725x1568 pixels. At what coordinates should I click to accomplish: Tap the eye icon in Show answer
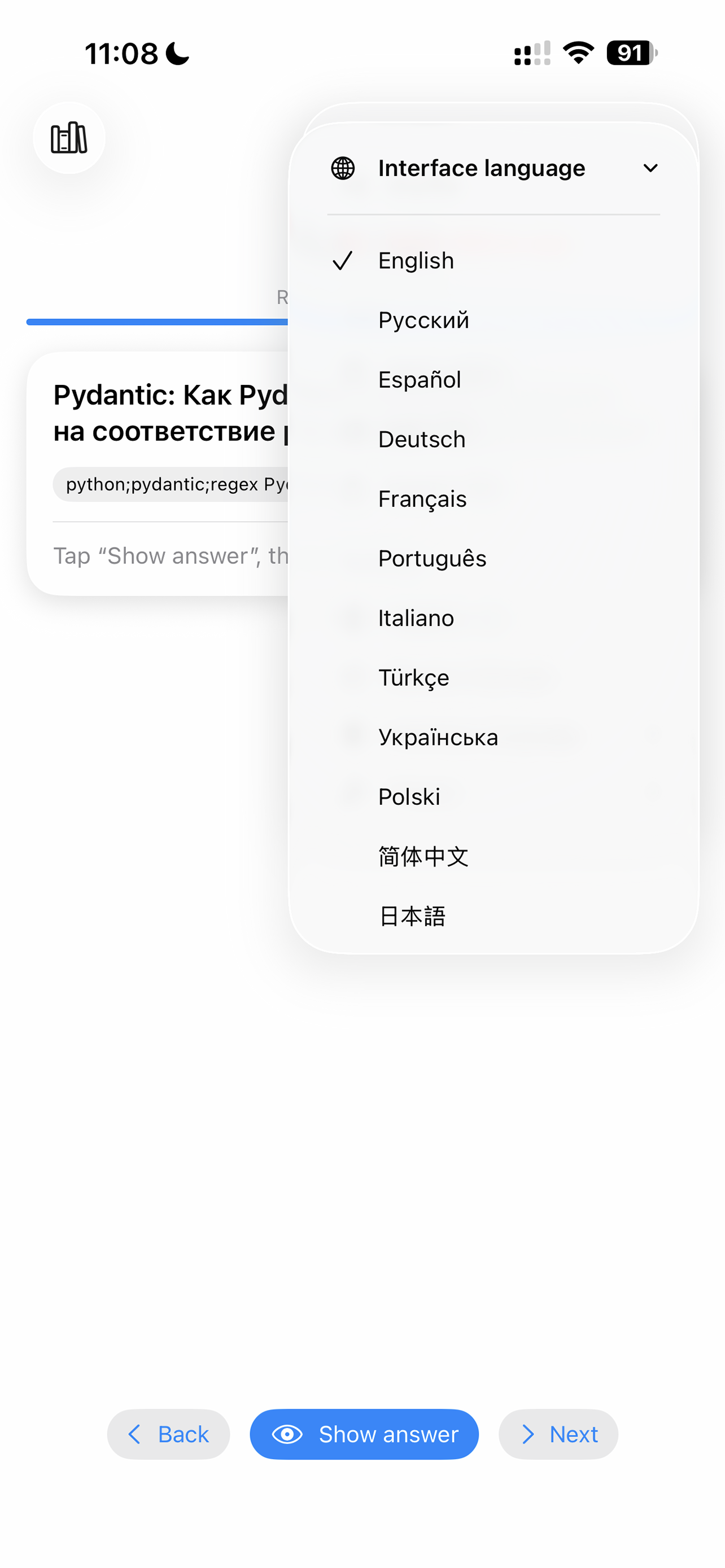point(287,1434)
